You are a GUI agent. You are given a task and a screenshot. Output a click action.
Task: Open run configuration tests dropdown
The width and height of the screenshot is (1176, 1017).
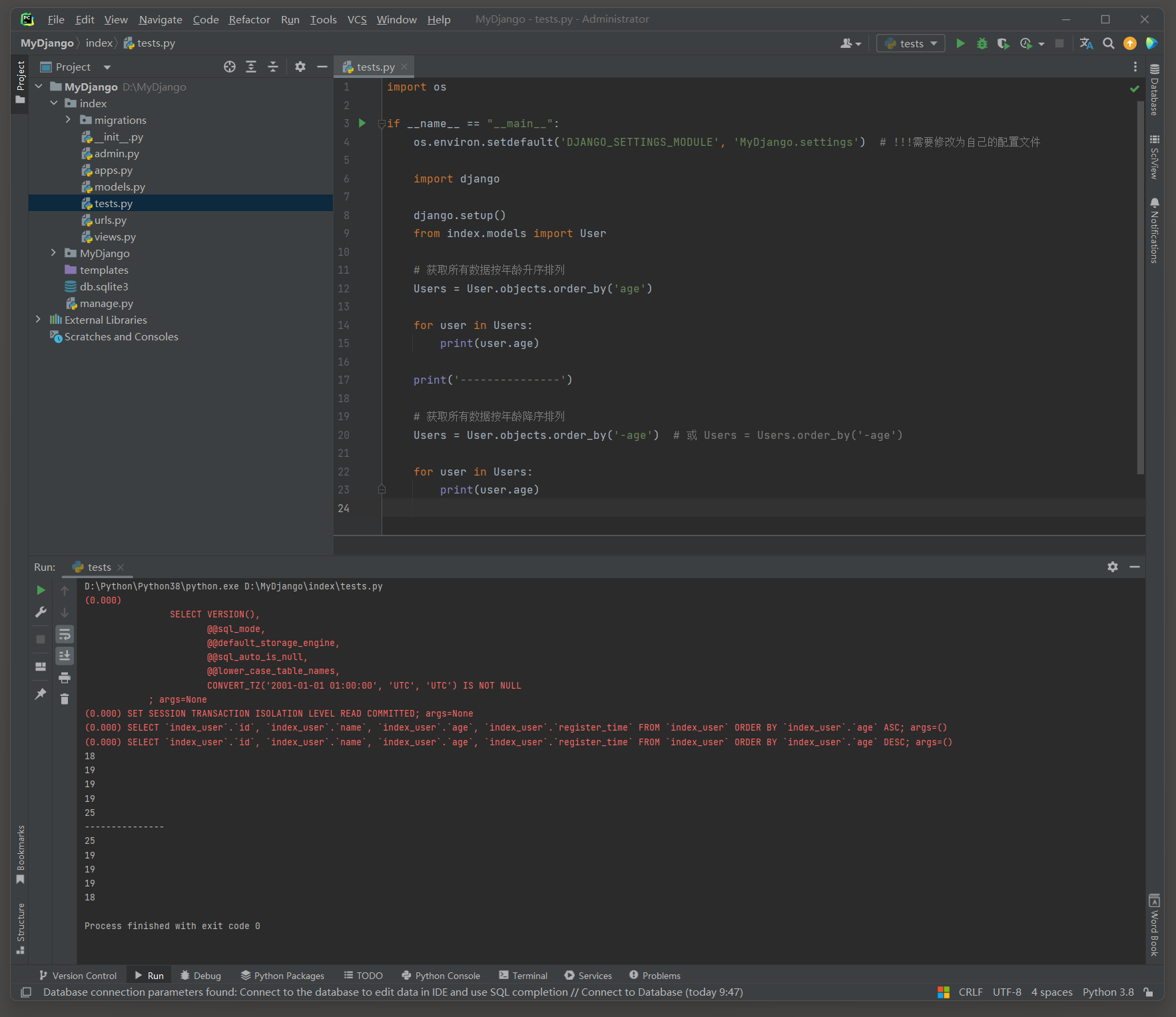pos(911,43)
